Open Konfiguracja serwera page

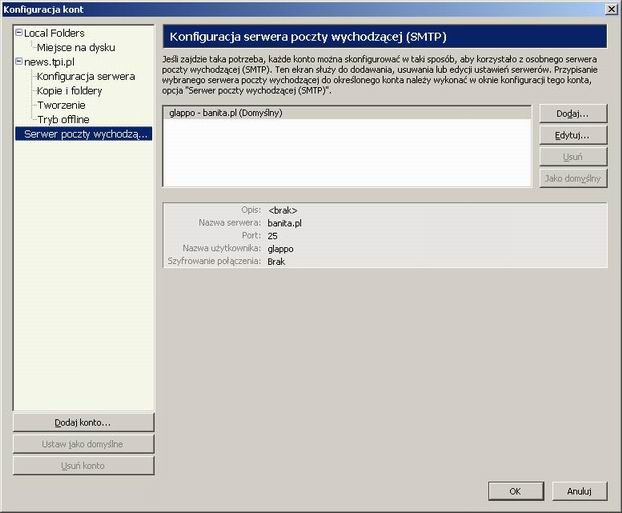[86, 76]
